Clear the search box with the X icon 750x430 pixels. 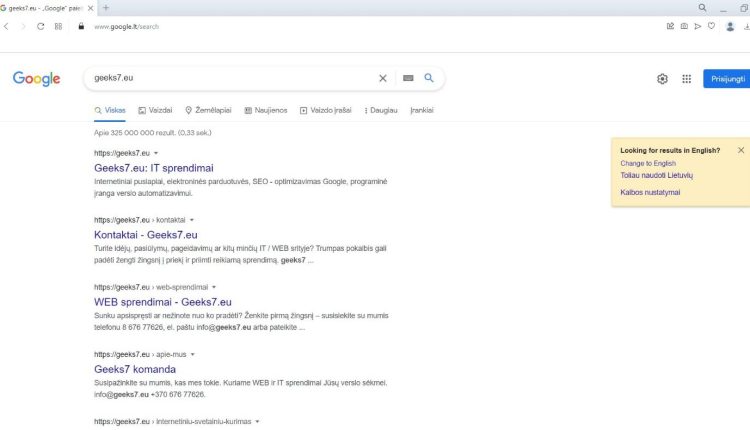pyautogui.click(x=382, y=78)
